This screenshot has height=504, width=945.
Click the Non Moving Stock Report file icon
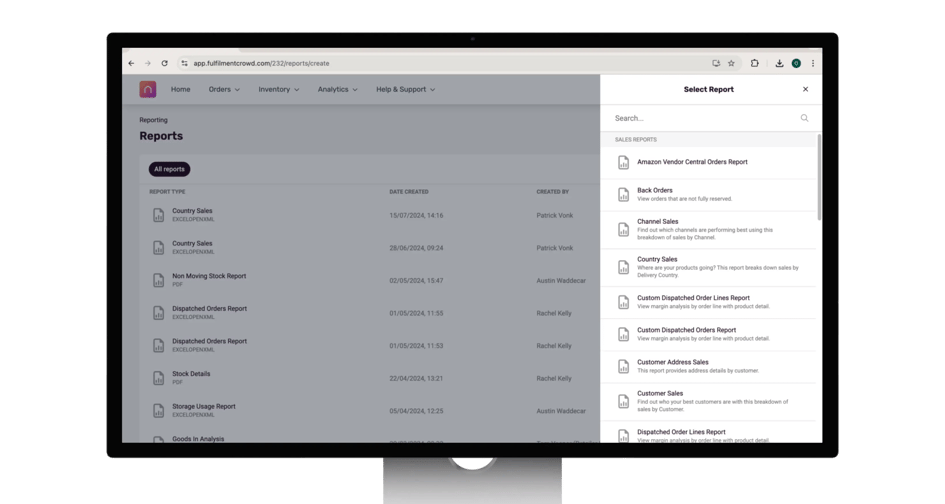tap(159, 280)
